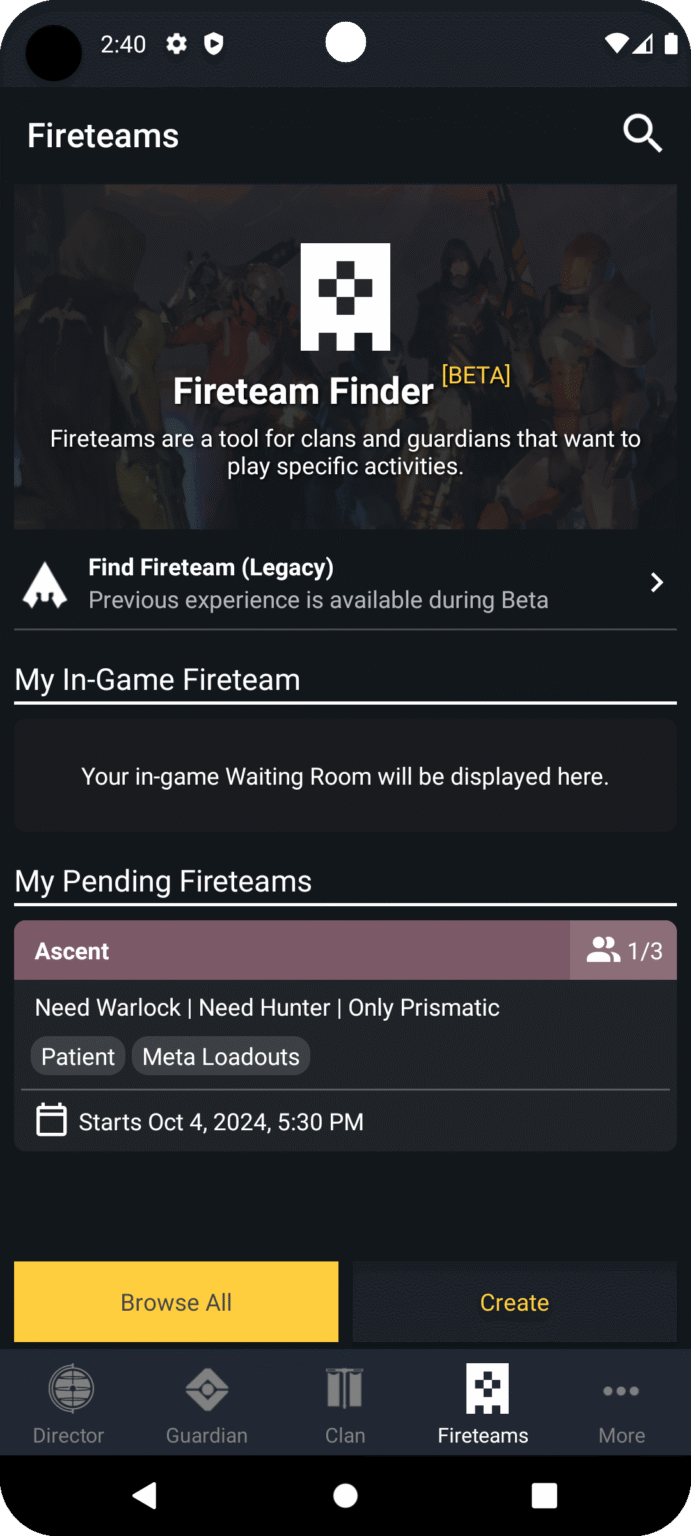The width and height of the screenshot is (691, 1536).
Task: Open the More menu icon
Action: point(621,1390)
